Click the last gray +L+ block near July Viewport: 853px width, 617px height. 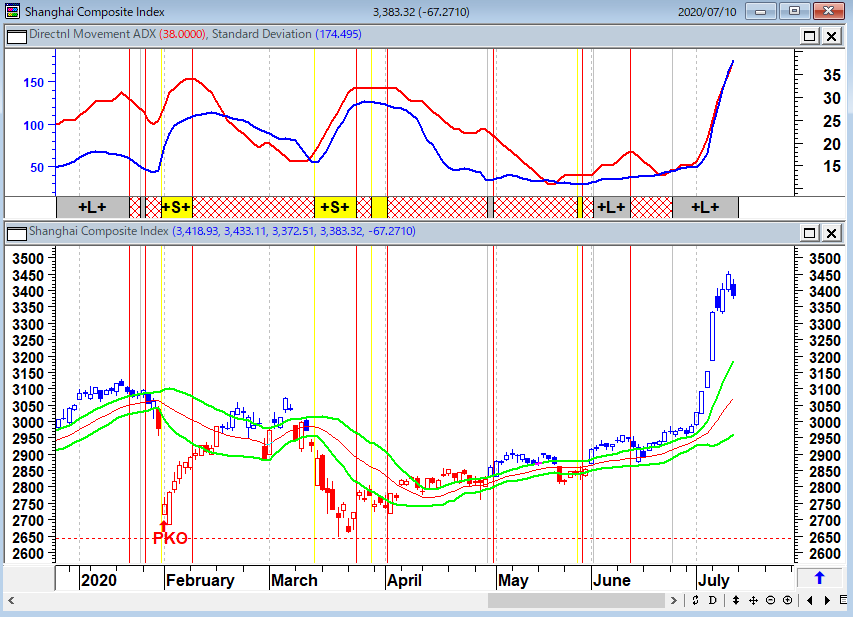coord(706,207)
